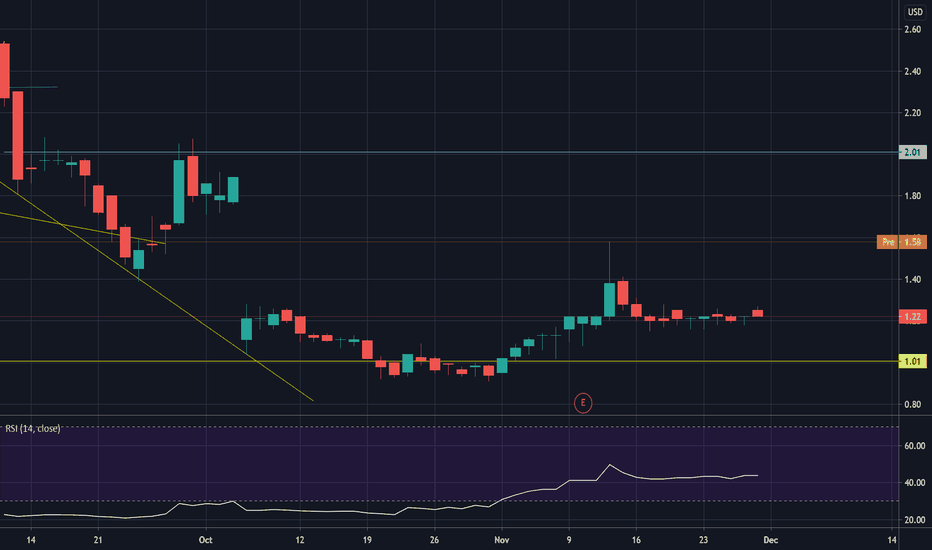The height and width of the screenshot is (550, 932).
Task: Click the 2.20 price axis value
Action: click(912, 113)
